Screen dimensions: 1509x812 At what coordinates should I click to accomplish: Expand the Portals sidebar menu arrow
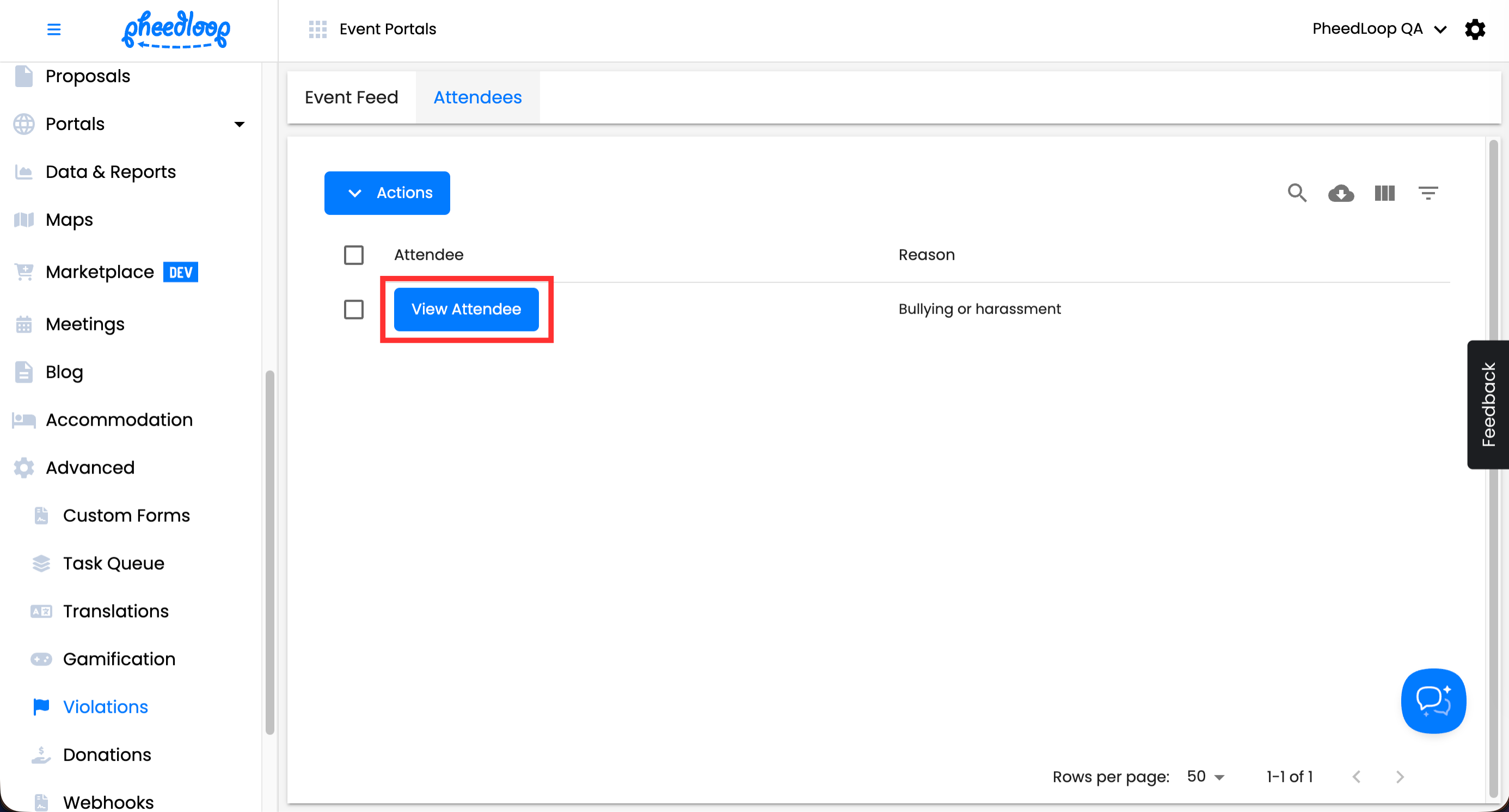[x=239, y=124]
